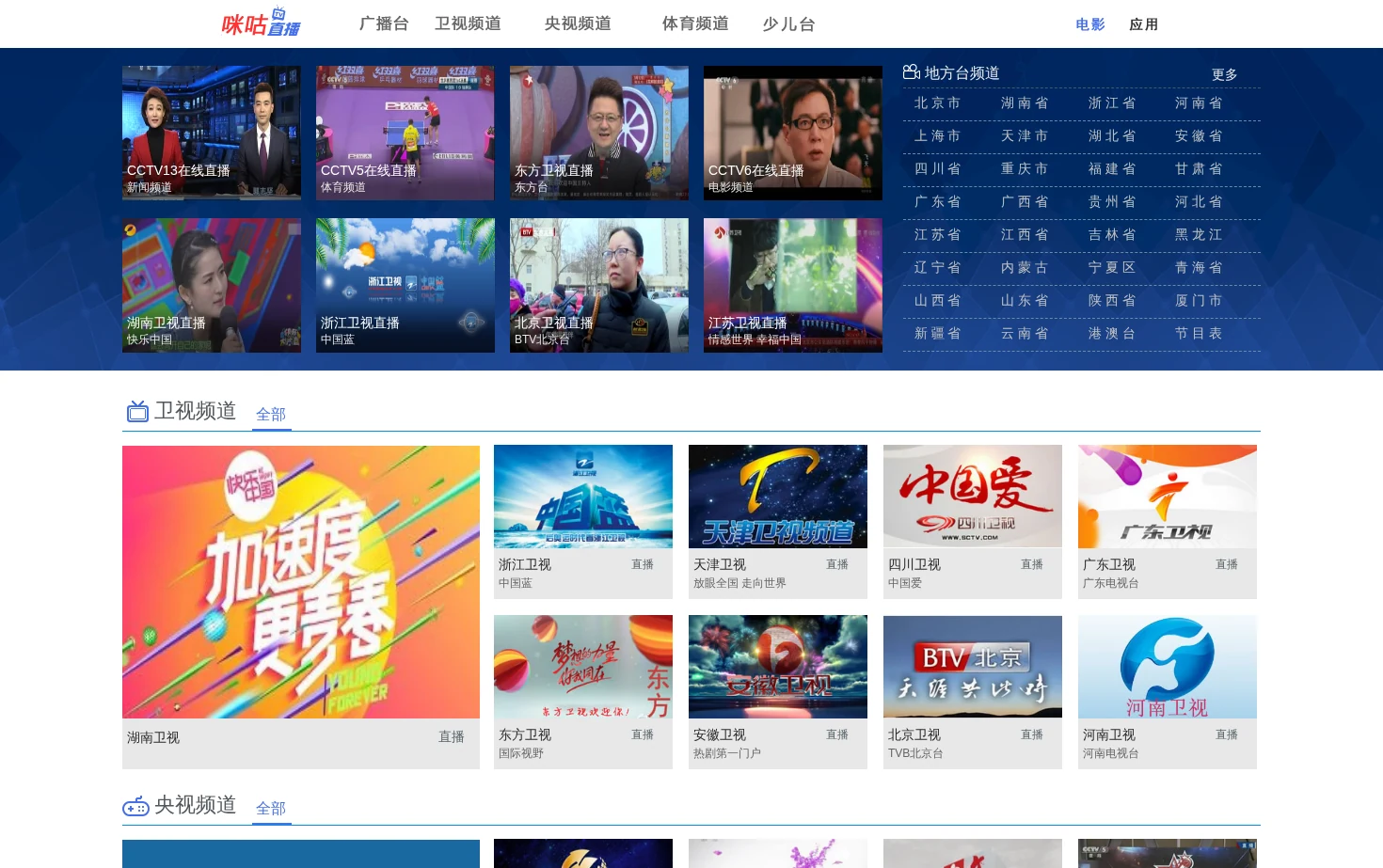Open CCTV13在线直播 thumbnail
Image resolution: width=1383 pixels, height=868 pixels.
click(212, 133)
